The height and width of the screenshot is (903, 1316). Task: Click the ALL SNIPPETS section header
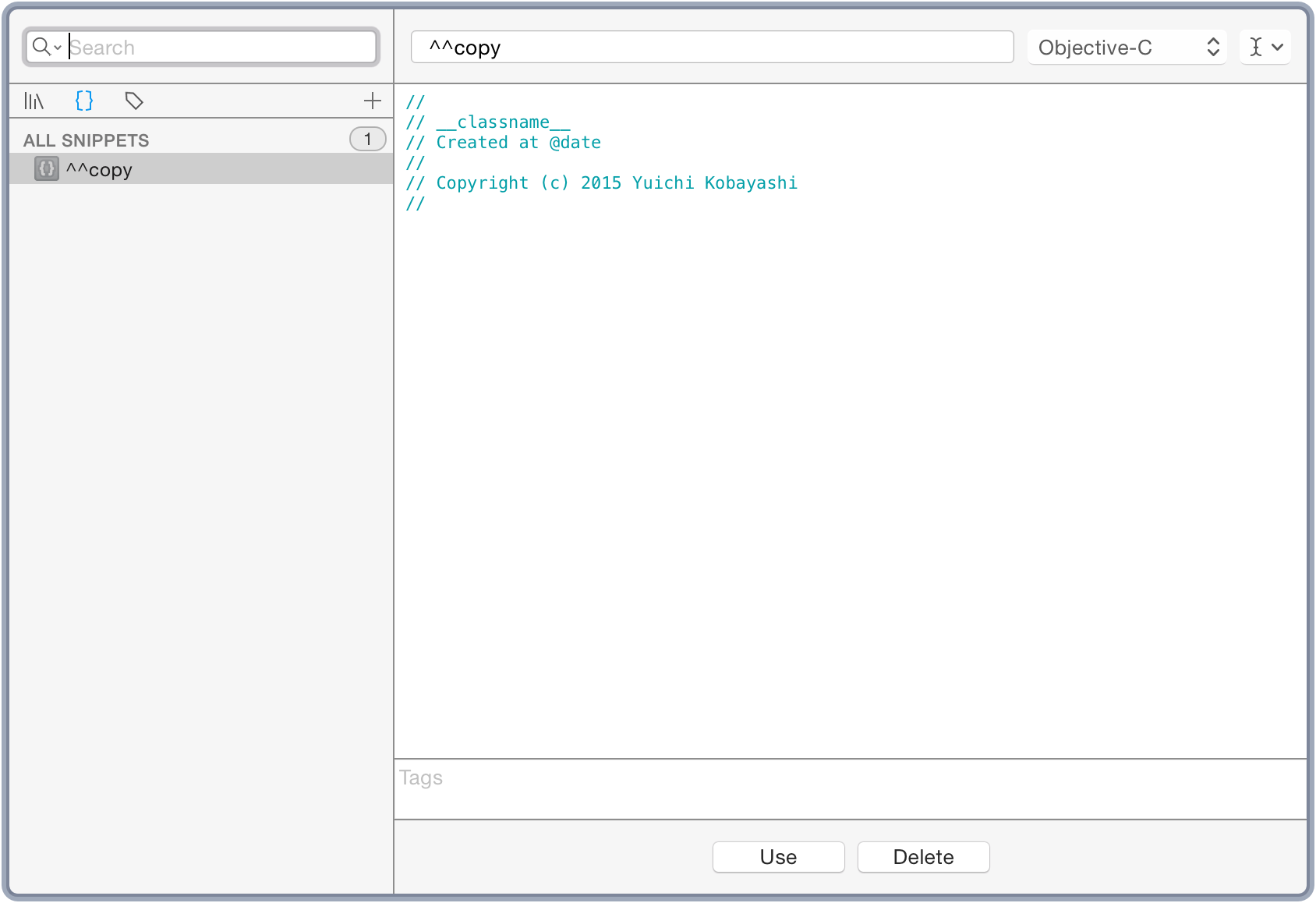[87, 140]
